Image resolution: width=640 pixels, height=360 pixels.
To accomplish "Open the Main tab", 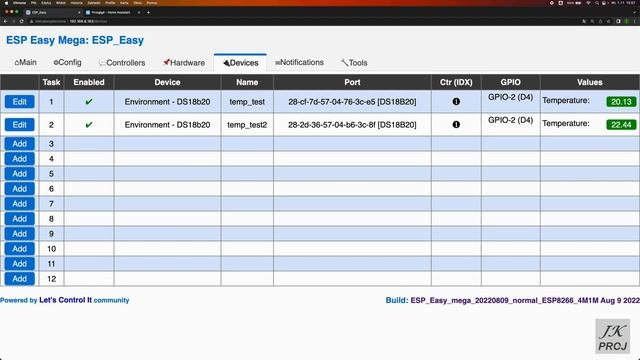I will pos(25,62).
